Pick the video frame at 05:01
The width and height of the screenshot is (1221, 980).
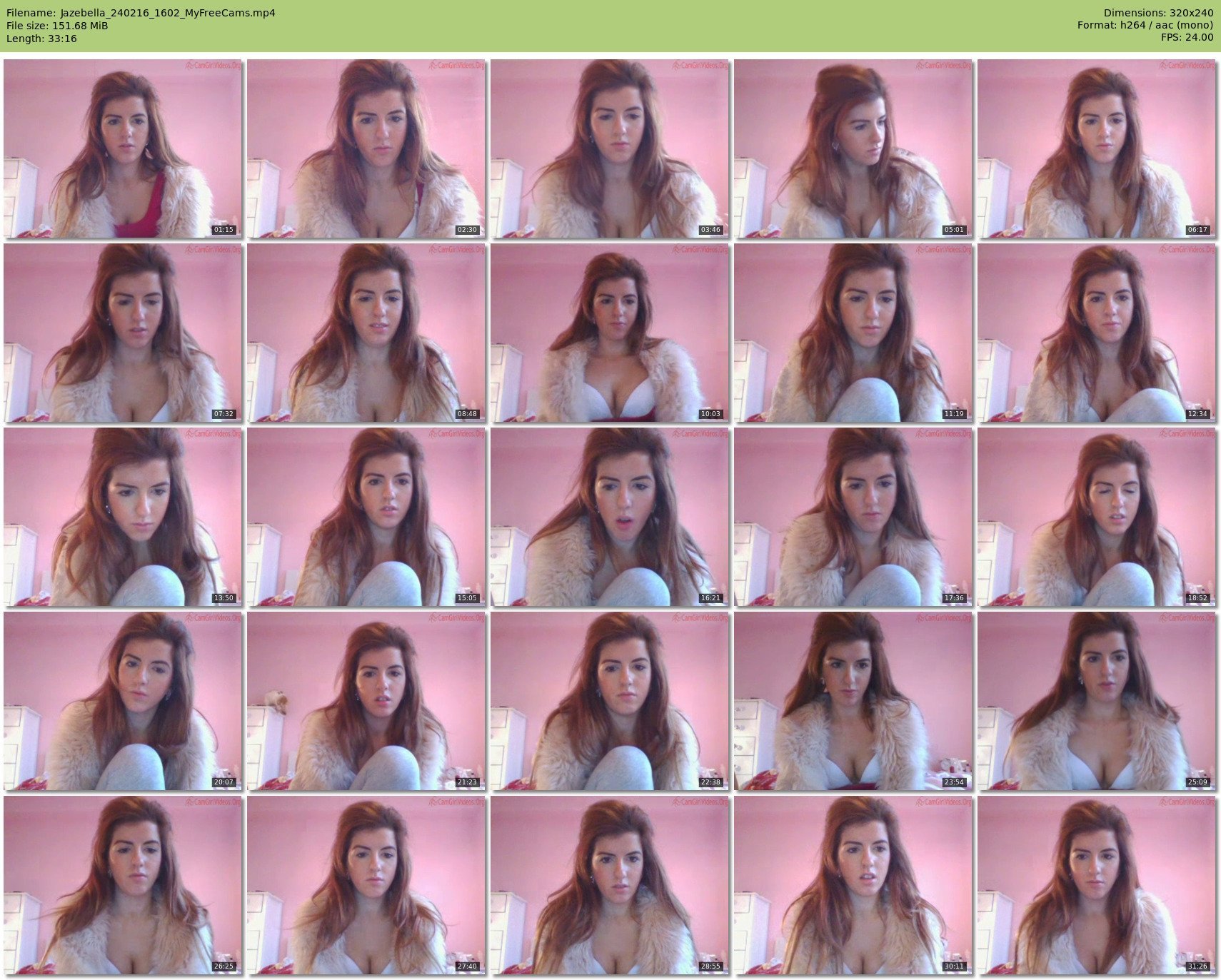853,148
